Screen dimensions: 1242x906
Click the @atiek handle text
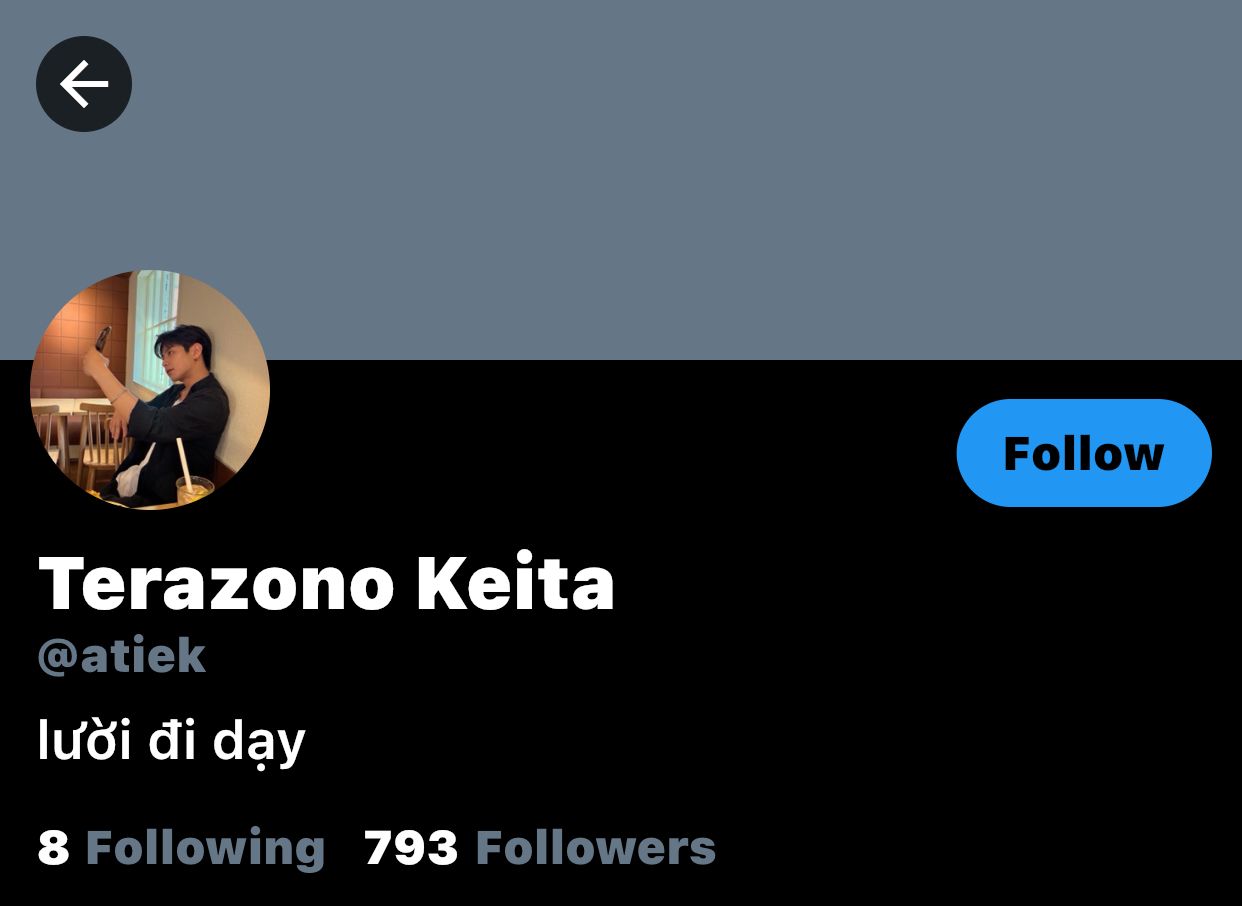[122, 657]
